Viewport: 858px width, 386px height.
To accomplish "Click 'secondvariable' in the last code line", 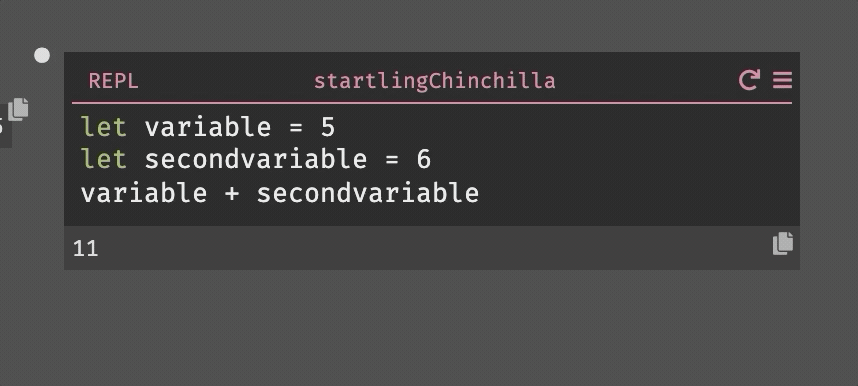I will coord(368,193).
